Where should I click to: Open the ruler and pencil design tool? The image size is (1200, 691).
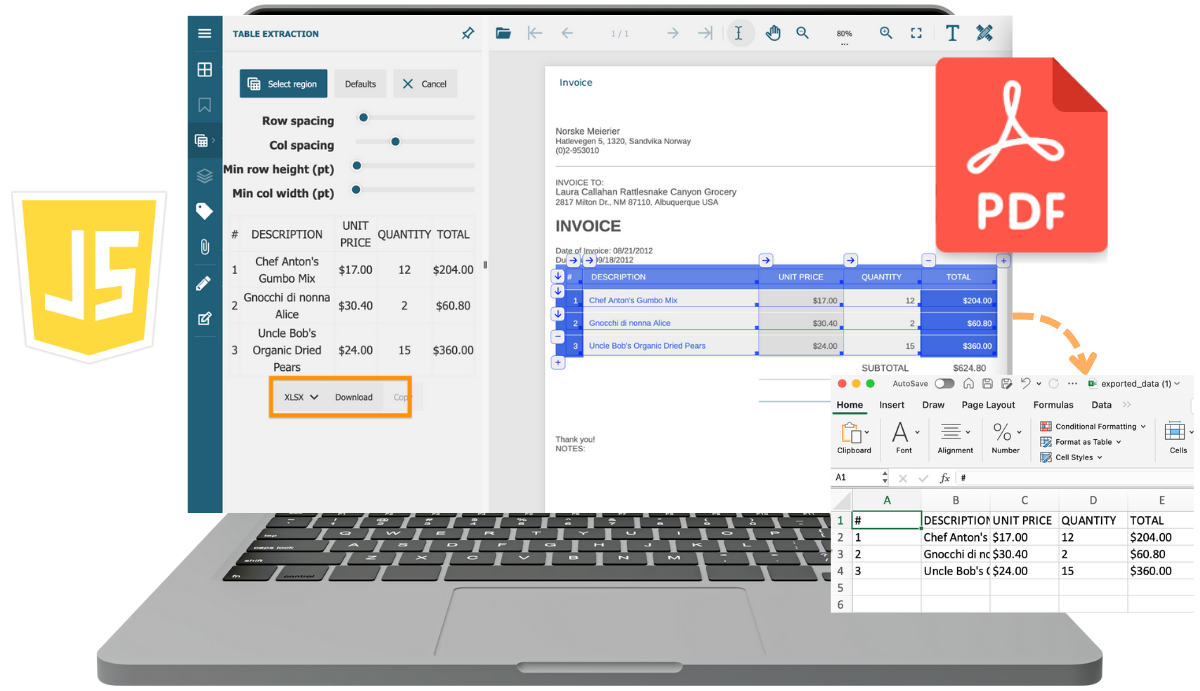click(x=985, y=33)
